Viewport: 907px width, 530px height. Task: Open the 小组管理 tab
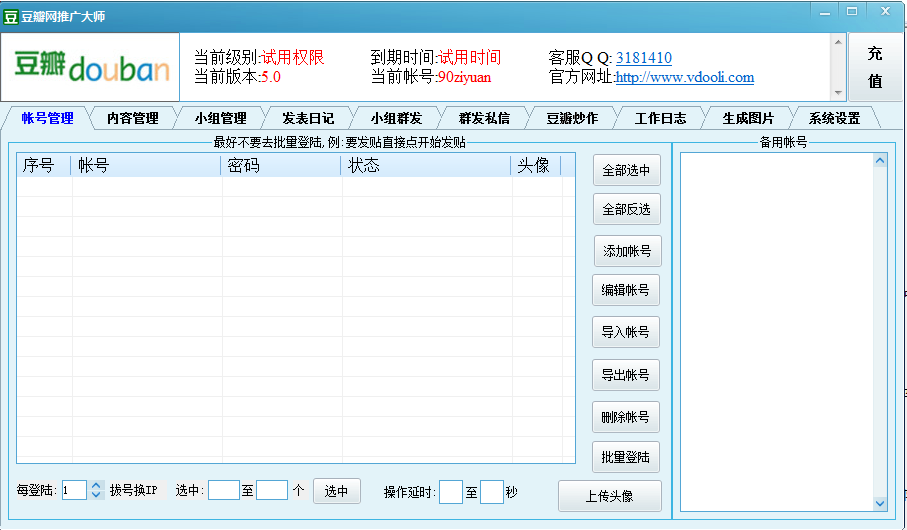click(220, 118)
